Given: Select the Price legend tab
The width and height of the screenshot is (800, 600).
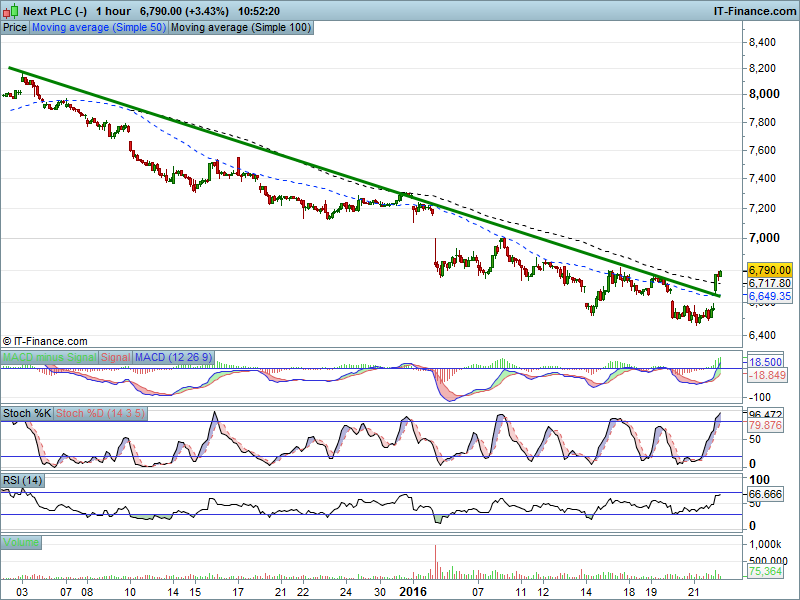Looking at the screenshot, I should tap(15, 28).
